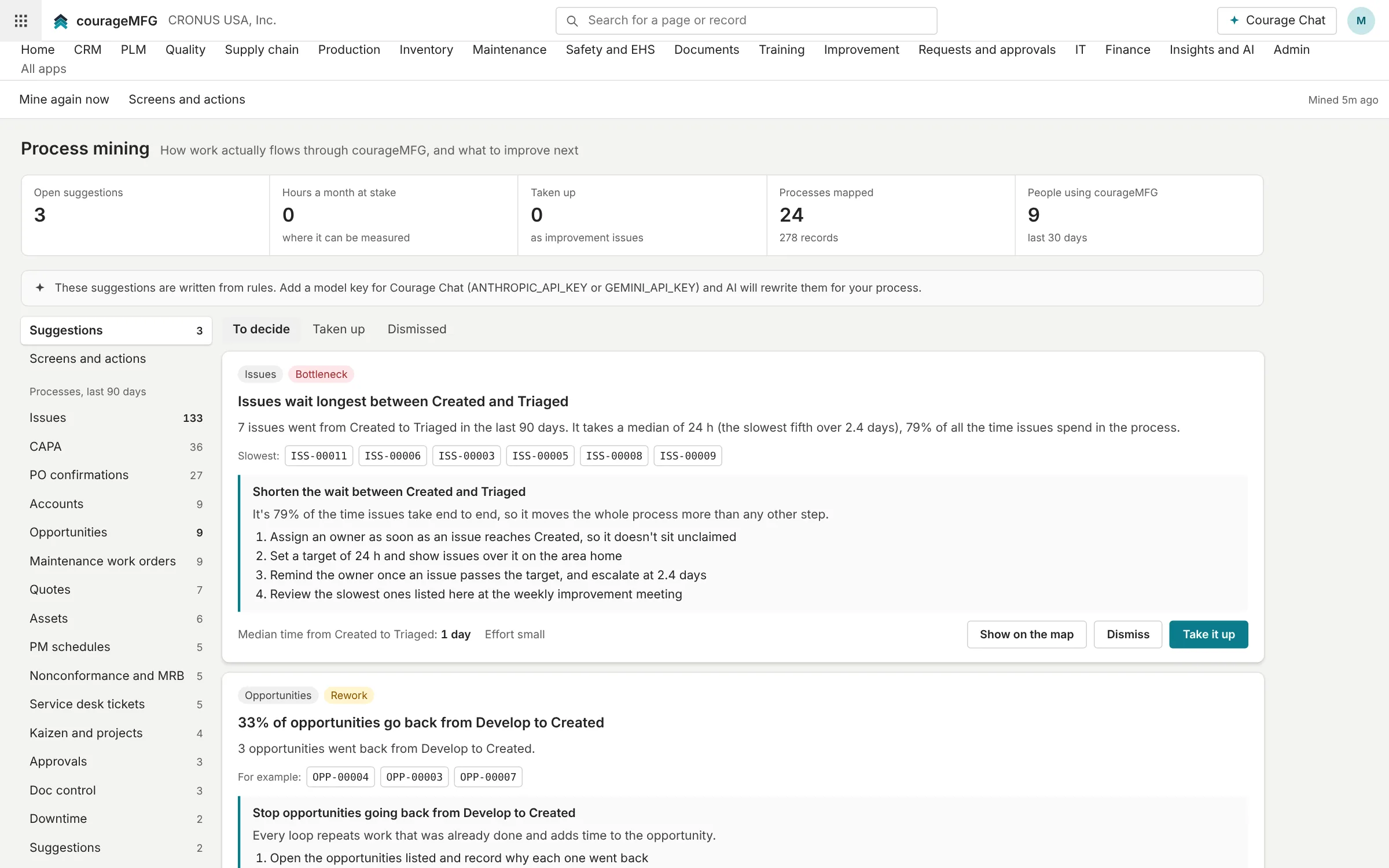Open the Opportunities process in sidebar
This screenshot has width=1389, height=868.
pyautogui.click(x=116, y=532)
